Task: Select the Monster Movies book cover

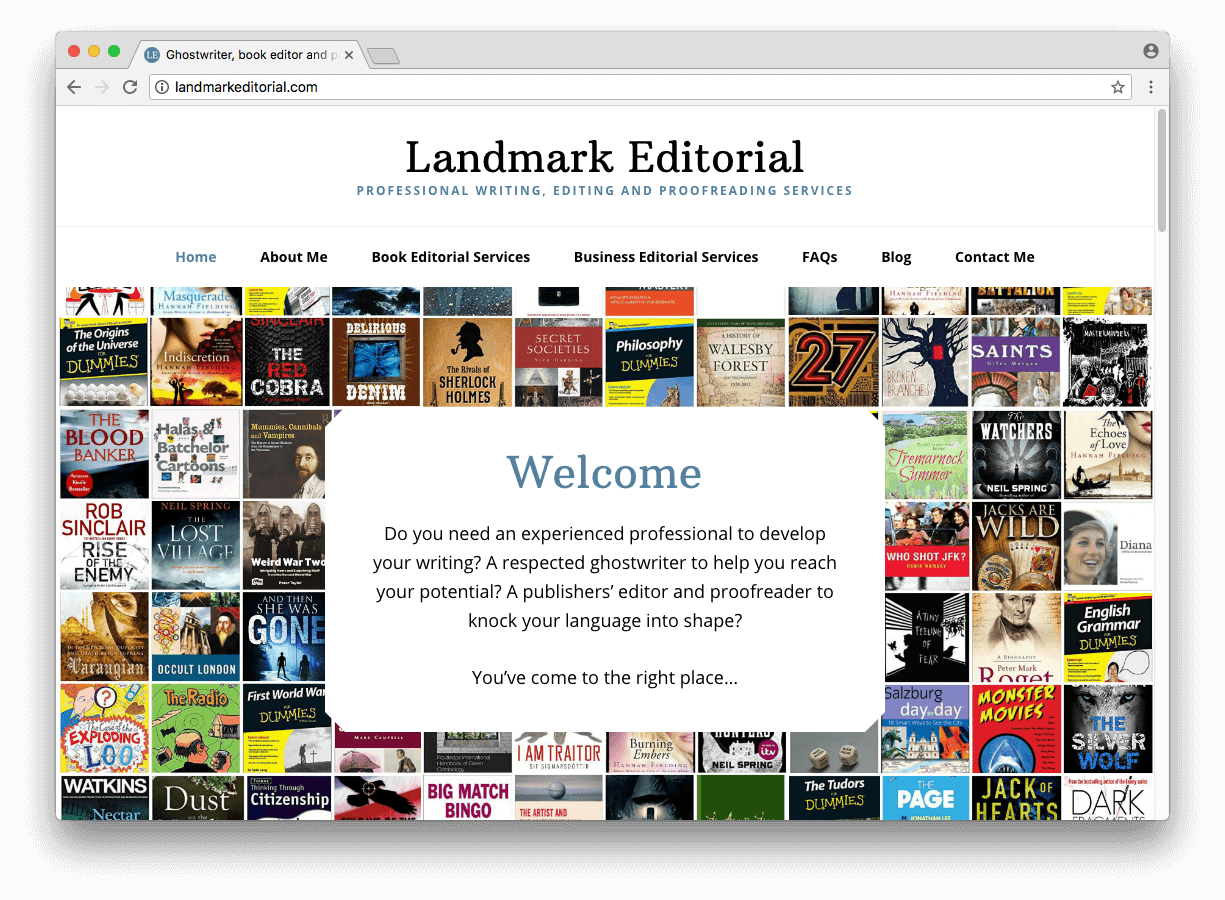Action: (1016, 729)
